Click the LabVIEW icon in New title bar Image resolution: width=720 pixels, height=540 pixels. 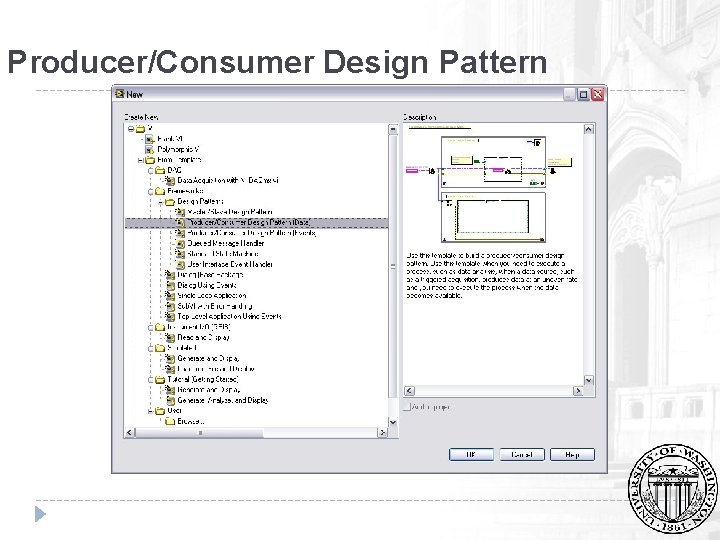(x=120, y=94)
